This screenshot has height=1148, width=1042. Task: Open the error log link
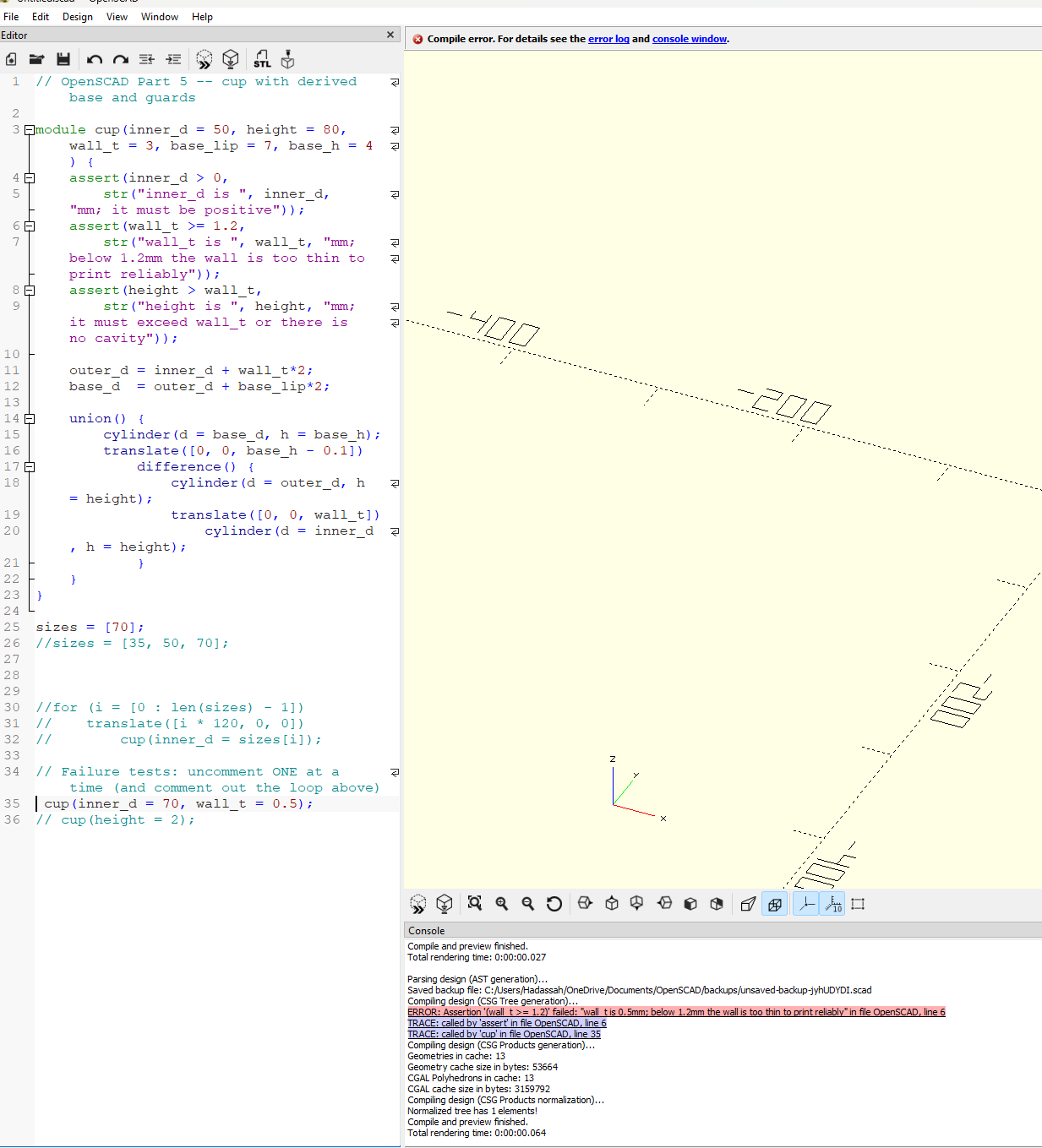[x=608, y=39]
